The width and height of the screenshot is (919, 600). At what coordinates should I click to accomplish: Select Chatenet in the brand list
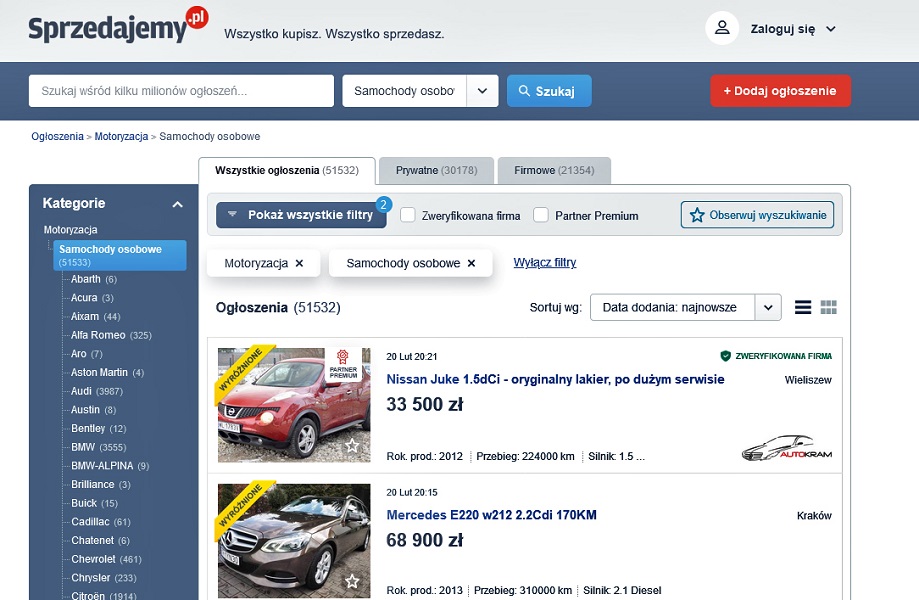(x=100, y=540)
